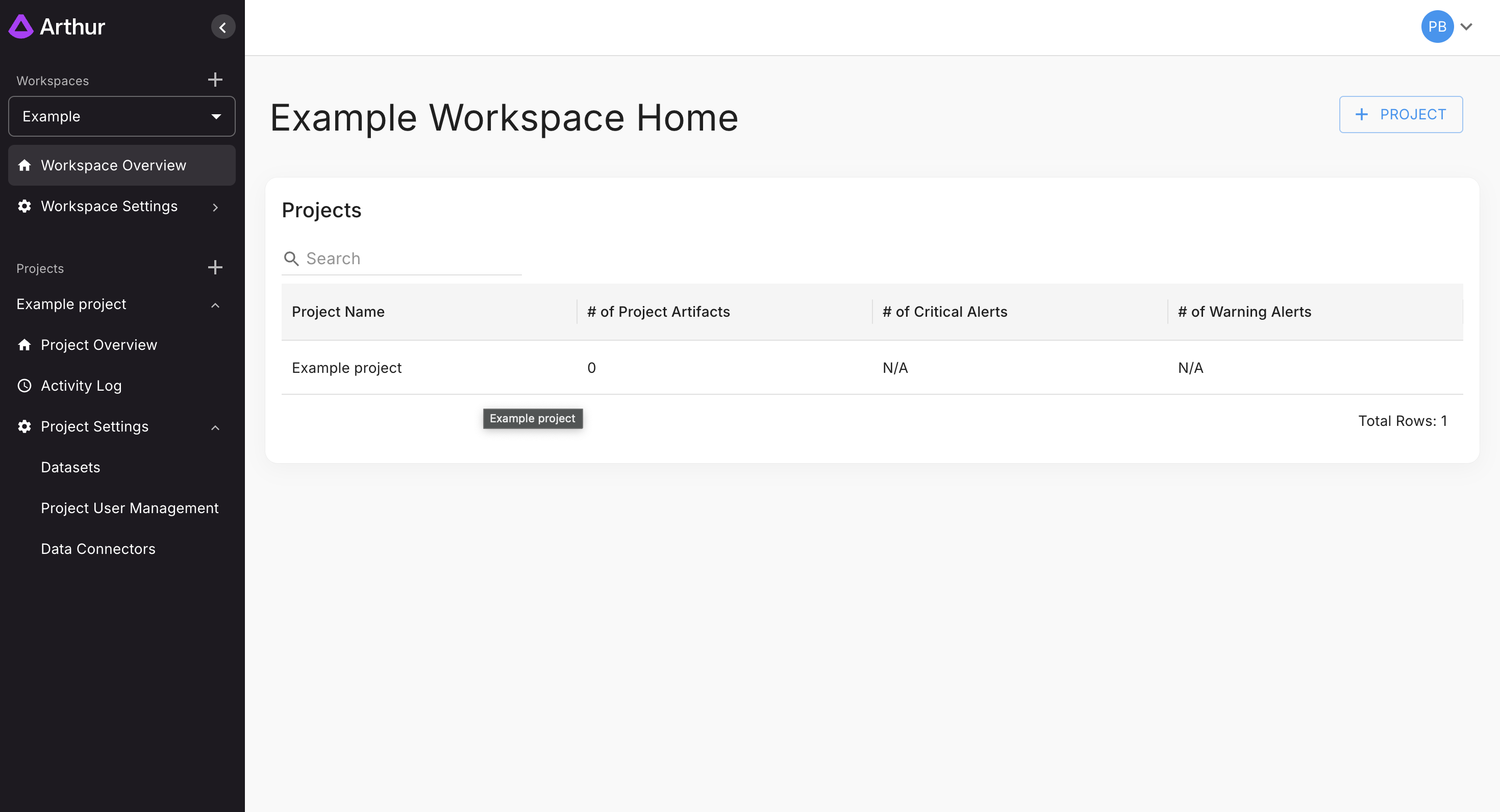Open Project Overview in sidebar
The height and width of the screenshot is (812, 1500).
tap(98, 345)
